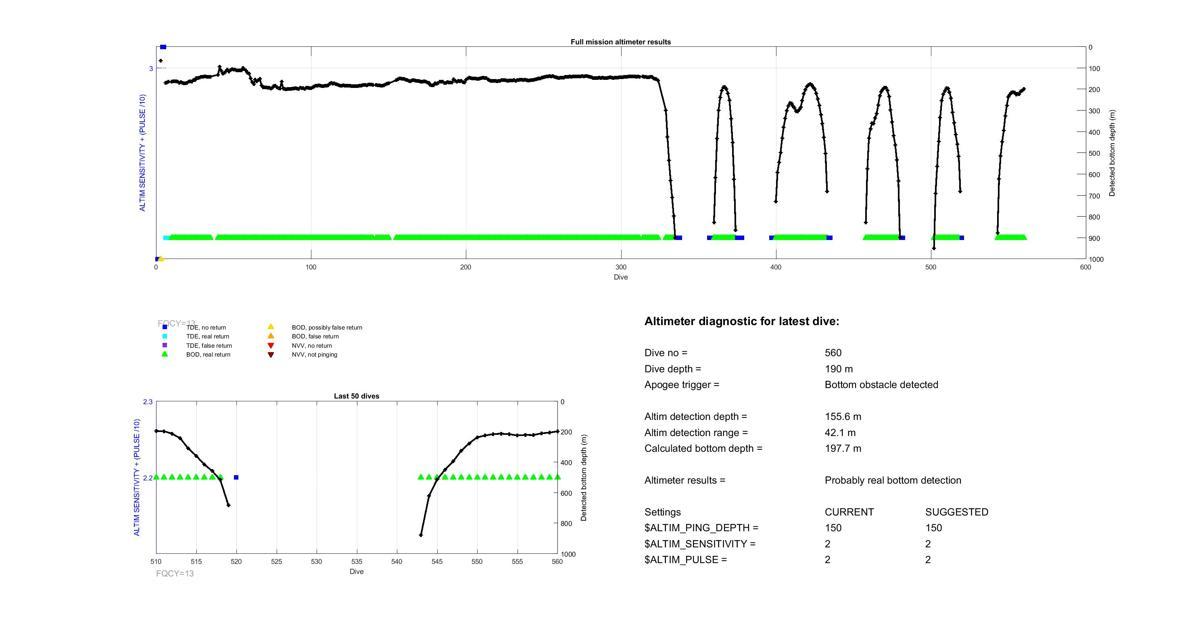
Task: Click the 'Dive depth =' label
Action: pyautogui.click(x=672, y=369)
